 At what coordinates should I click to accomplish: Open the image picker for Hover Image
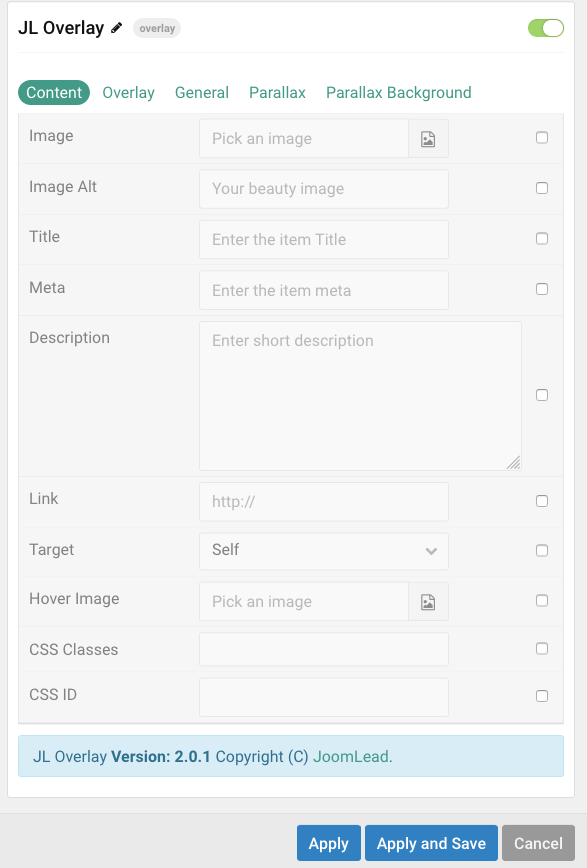[x=428, y=601]
